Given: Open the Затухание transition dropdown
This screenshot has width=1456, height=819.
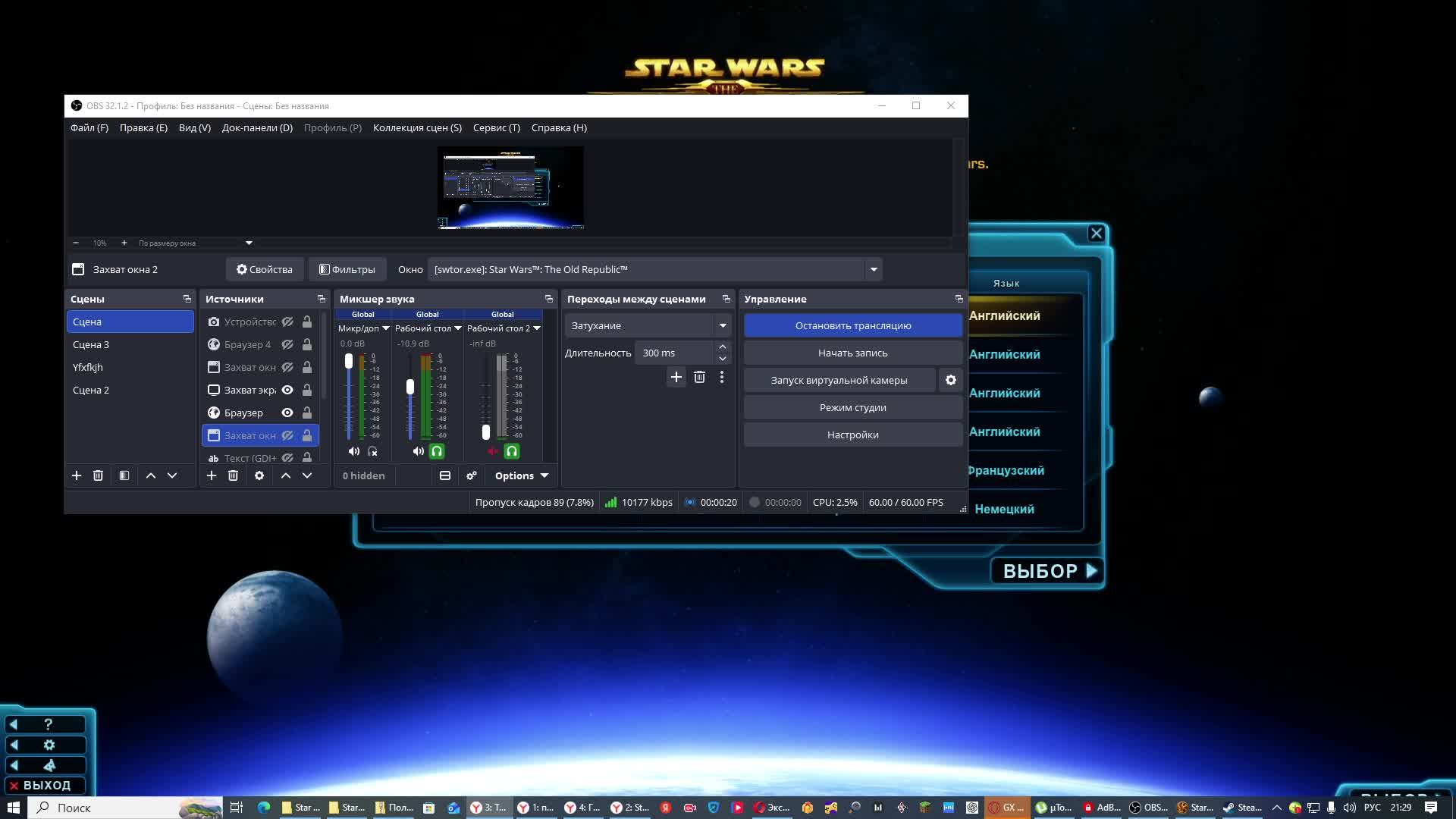Looking at the screenshot, I should [x=723, y=325].
